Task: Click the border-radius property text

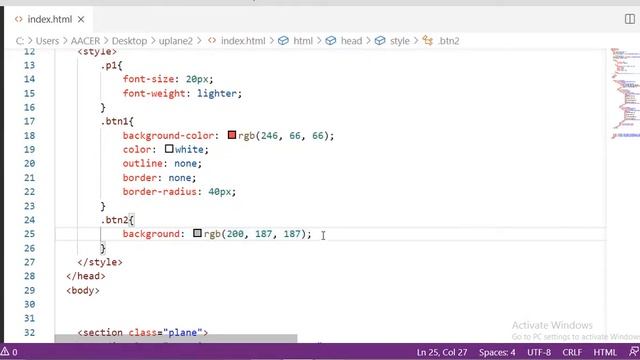Action: tap(160, 191)
